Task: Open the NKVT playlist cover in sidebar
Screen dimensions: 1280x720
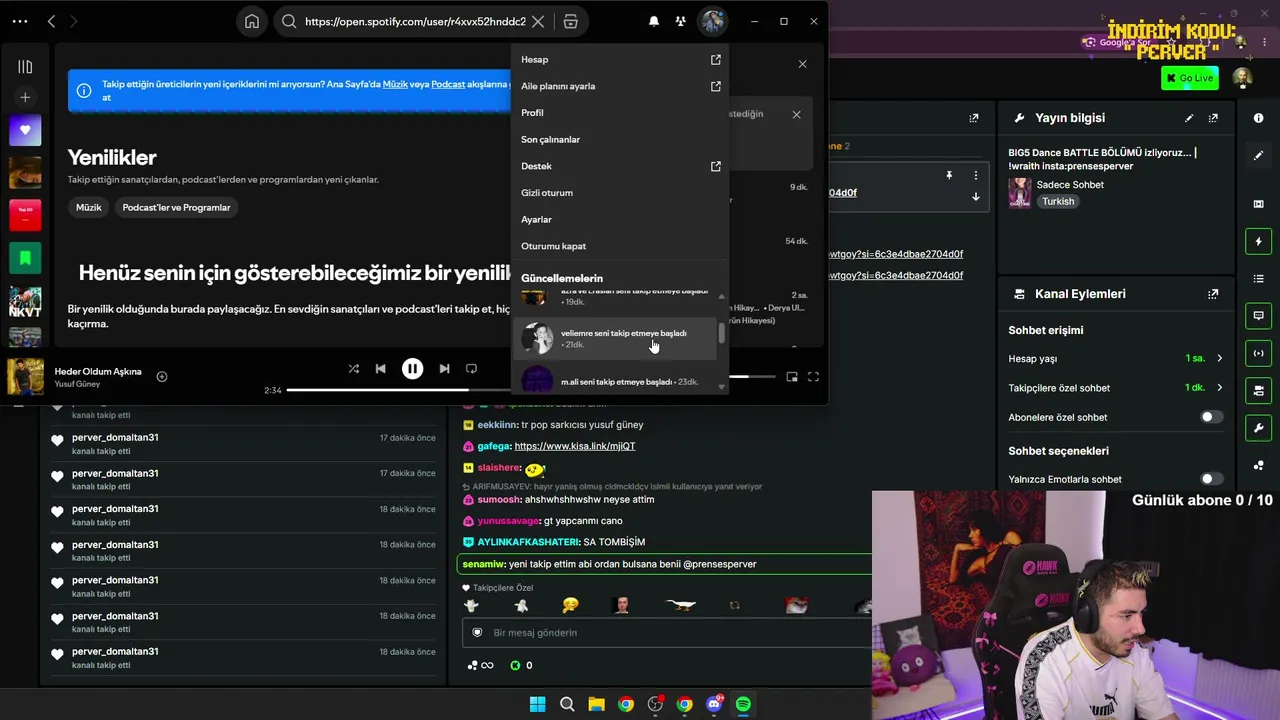Action: tap(25, 301)
